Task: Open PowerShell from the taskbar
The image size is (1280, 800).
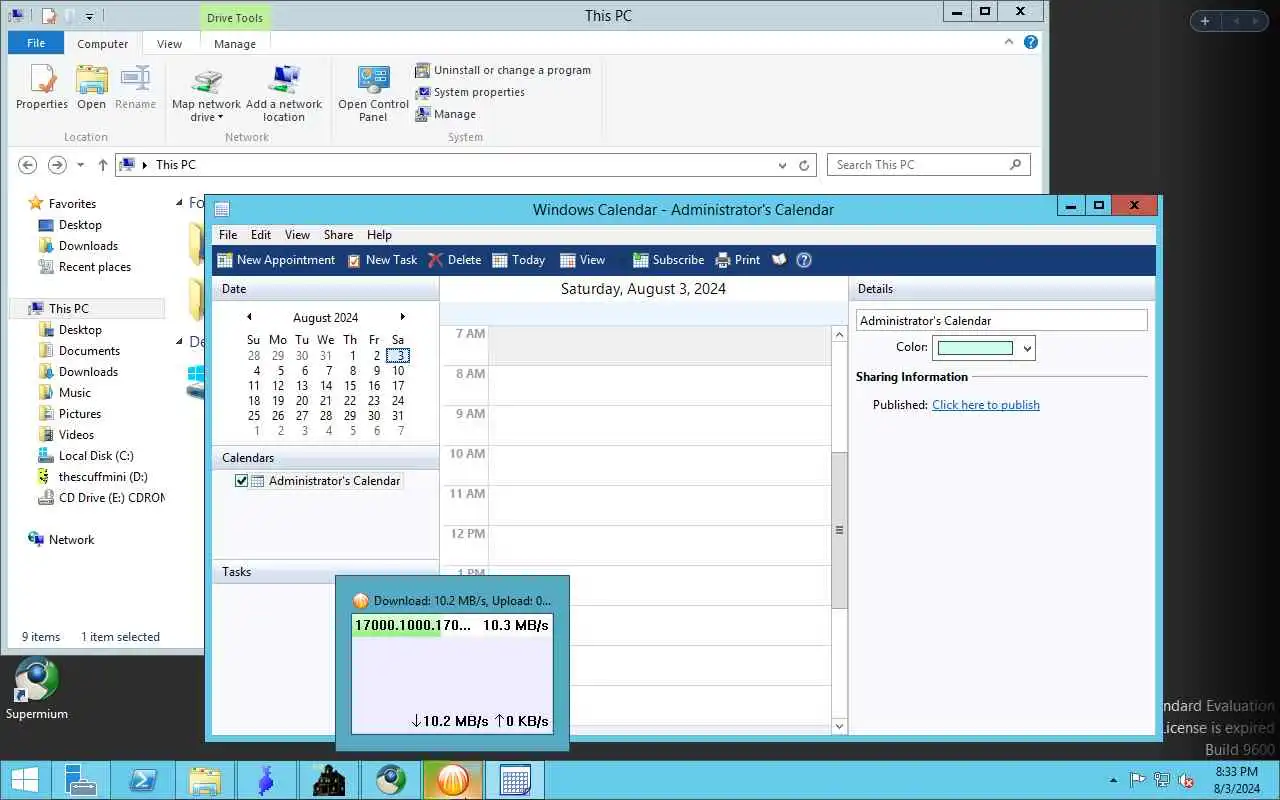Action: (142, 780)
